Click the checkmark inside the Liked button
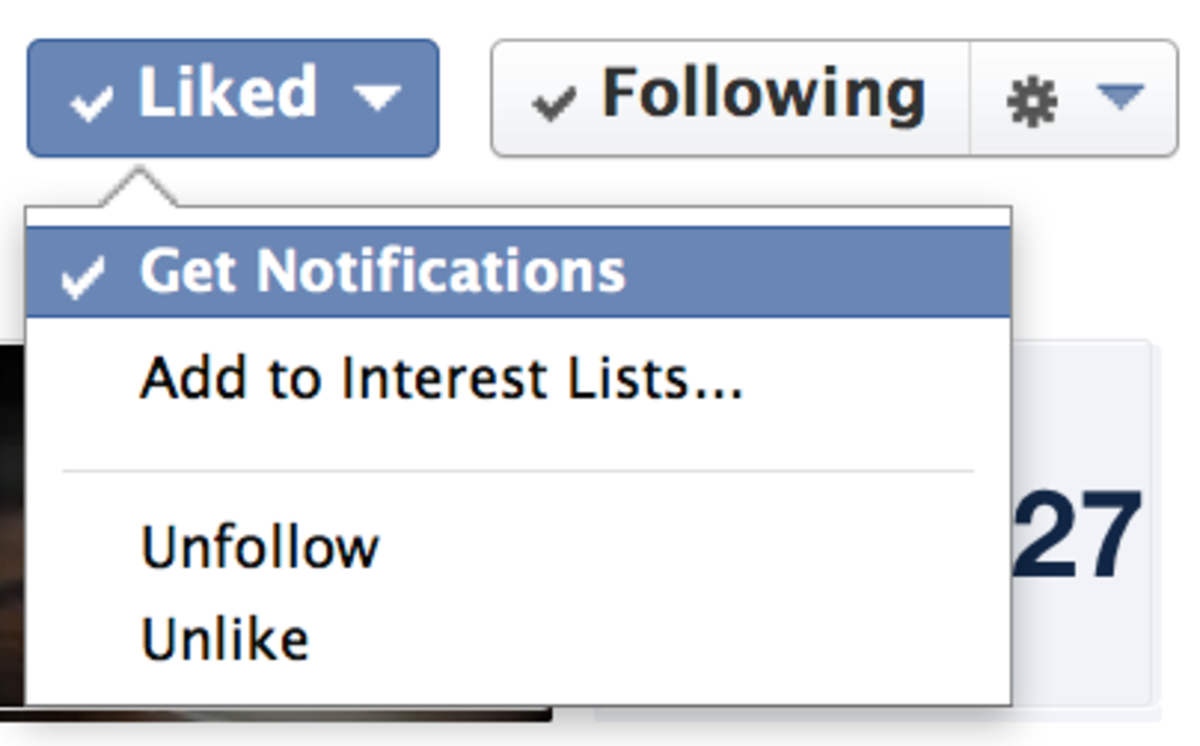1200x746 pixels. [x=90, y=99]
